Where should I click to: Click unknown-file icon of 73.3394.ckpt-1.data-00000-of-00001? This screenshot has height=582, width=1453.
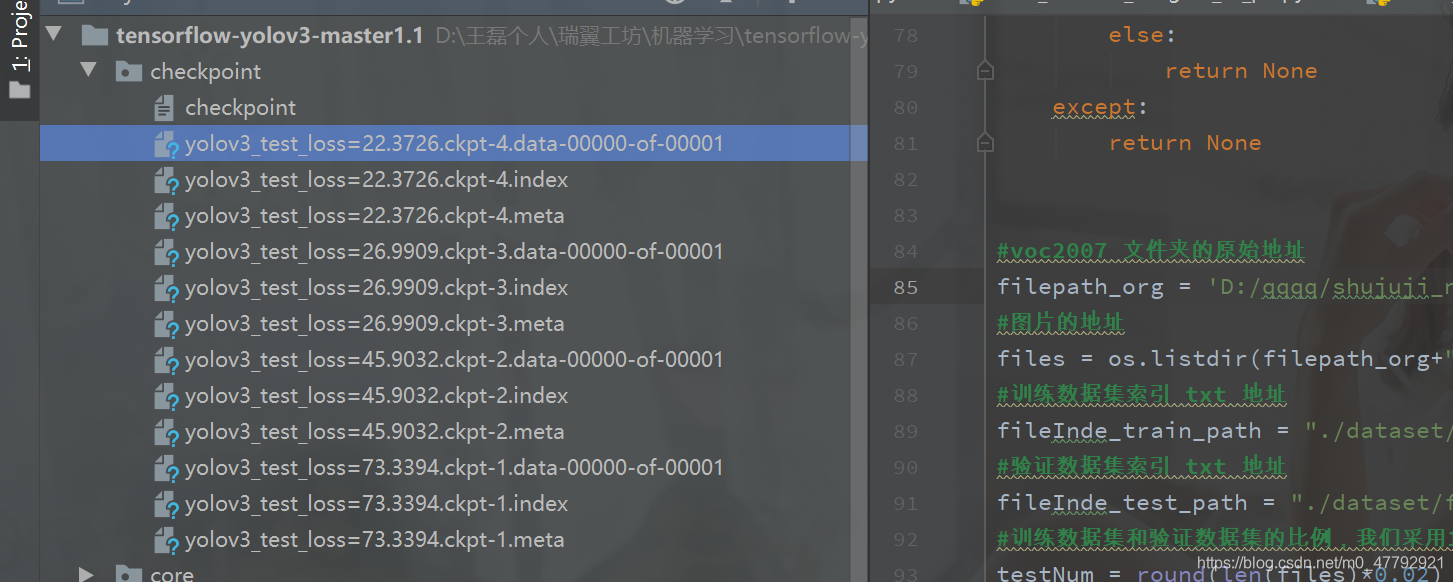166,469
